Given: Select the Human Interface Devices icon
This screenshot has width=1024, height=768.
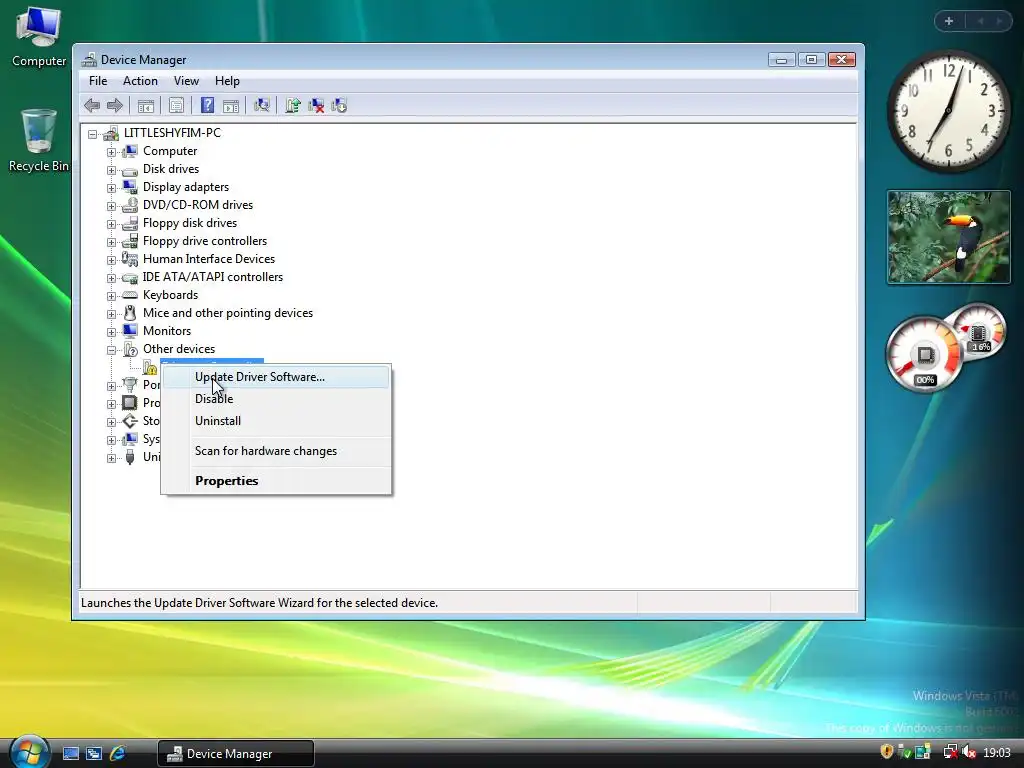Looking at the screenshot, I should click(130, 259).
